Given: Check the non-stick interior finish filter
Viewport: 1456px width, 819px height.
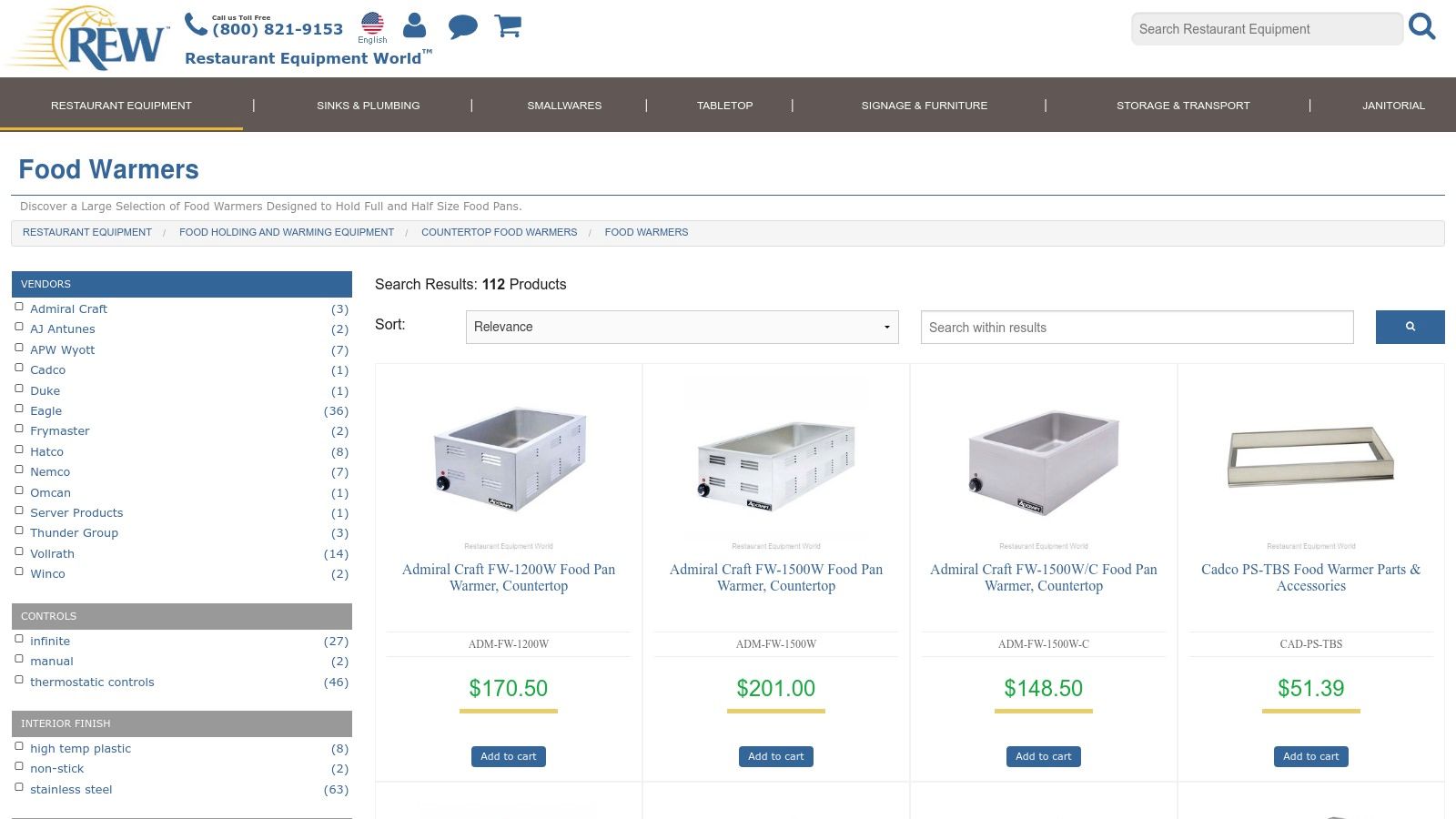Looking at the screenshot, I should (19, 766).
